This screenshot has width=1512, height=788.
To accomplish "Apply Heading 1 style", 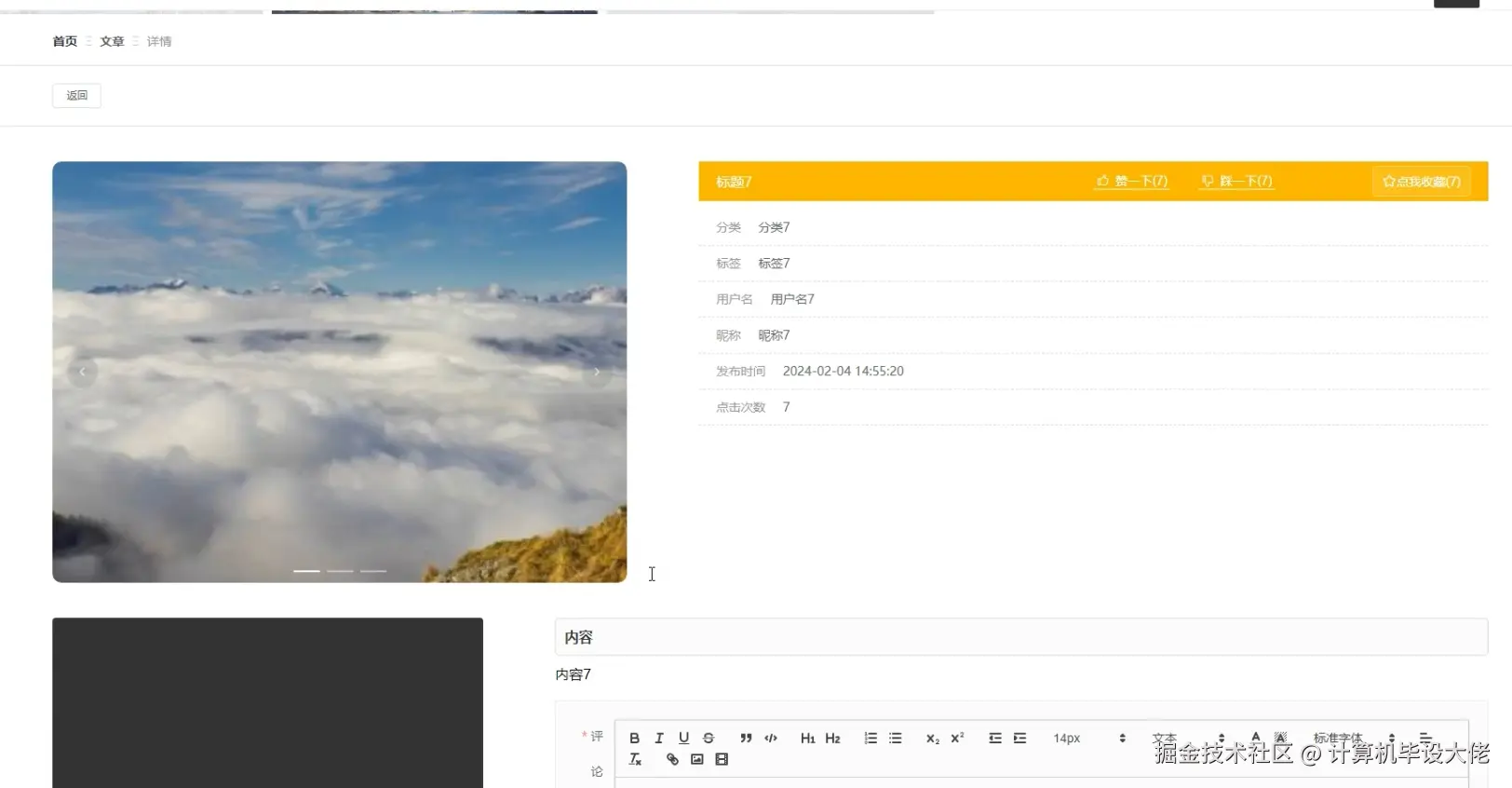I will coord(807,738).
